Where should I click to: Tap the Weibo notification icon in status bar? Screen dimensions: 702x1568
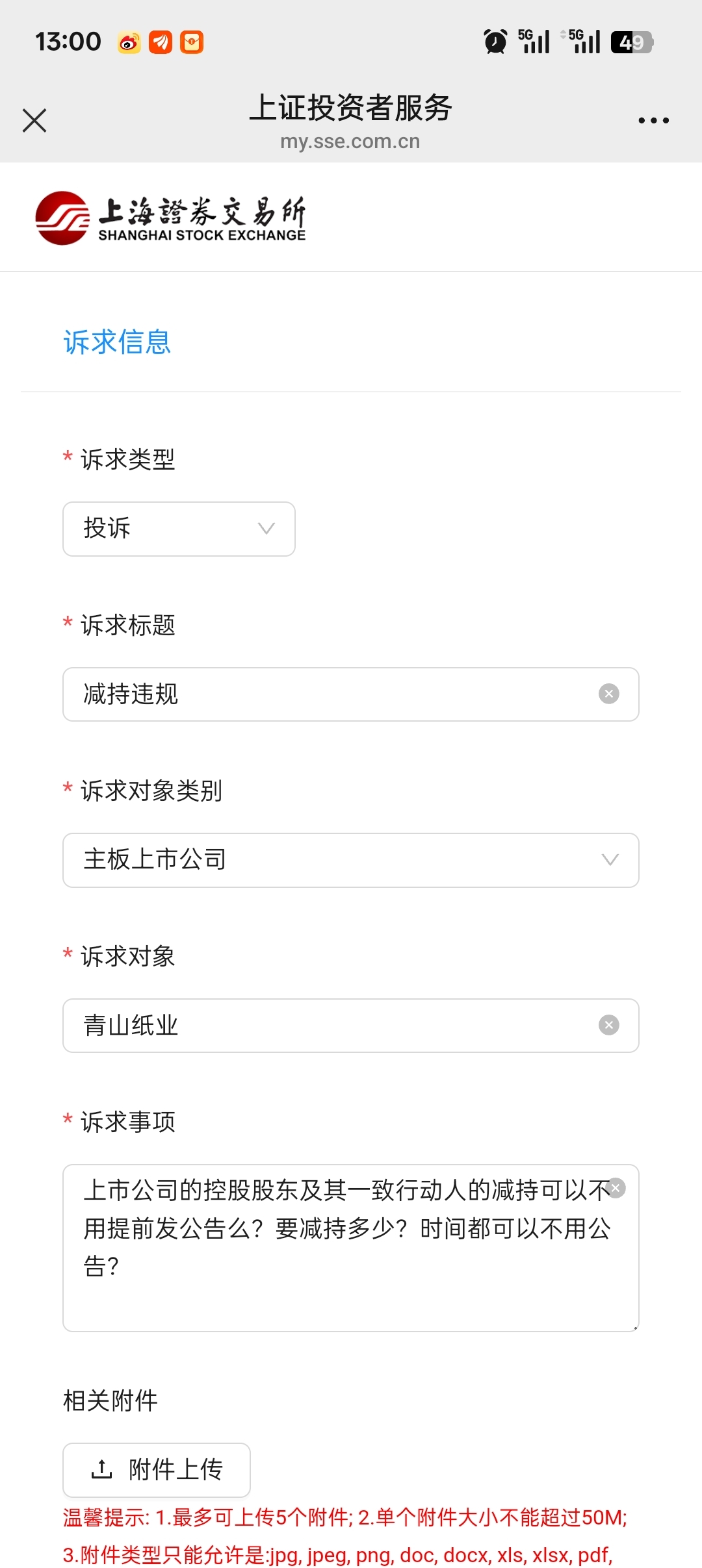tap(129, 42)
